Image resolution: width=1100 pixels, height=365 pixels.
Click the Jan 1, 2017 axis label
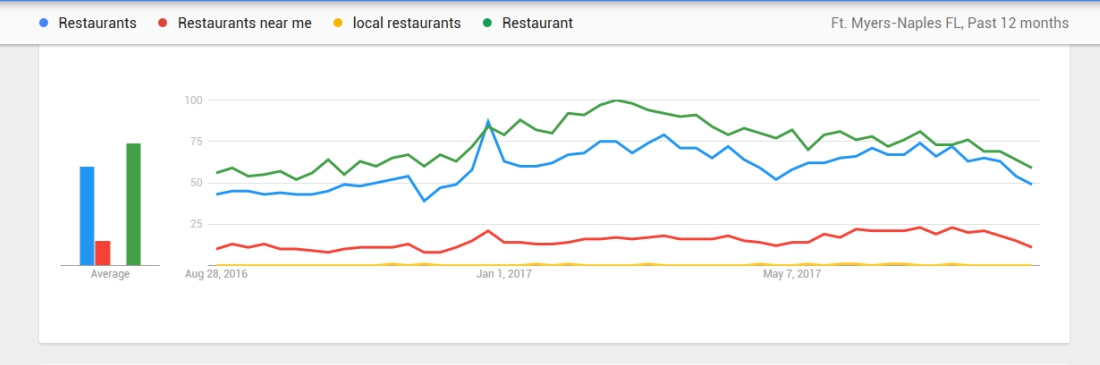click(504, 274)
